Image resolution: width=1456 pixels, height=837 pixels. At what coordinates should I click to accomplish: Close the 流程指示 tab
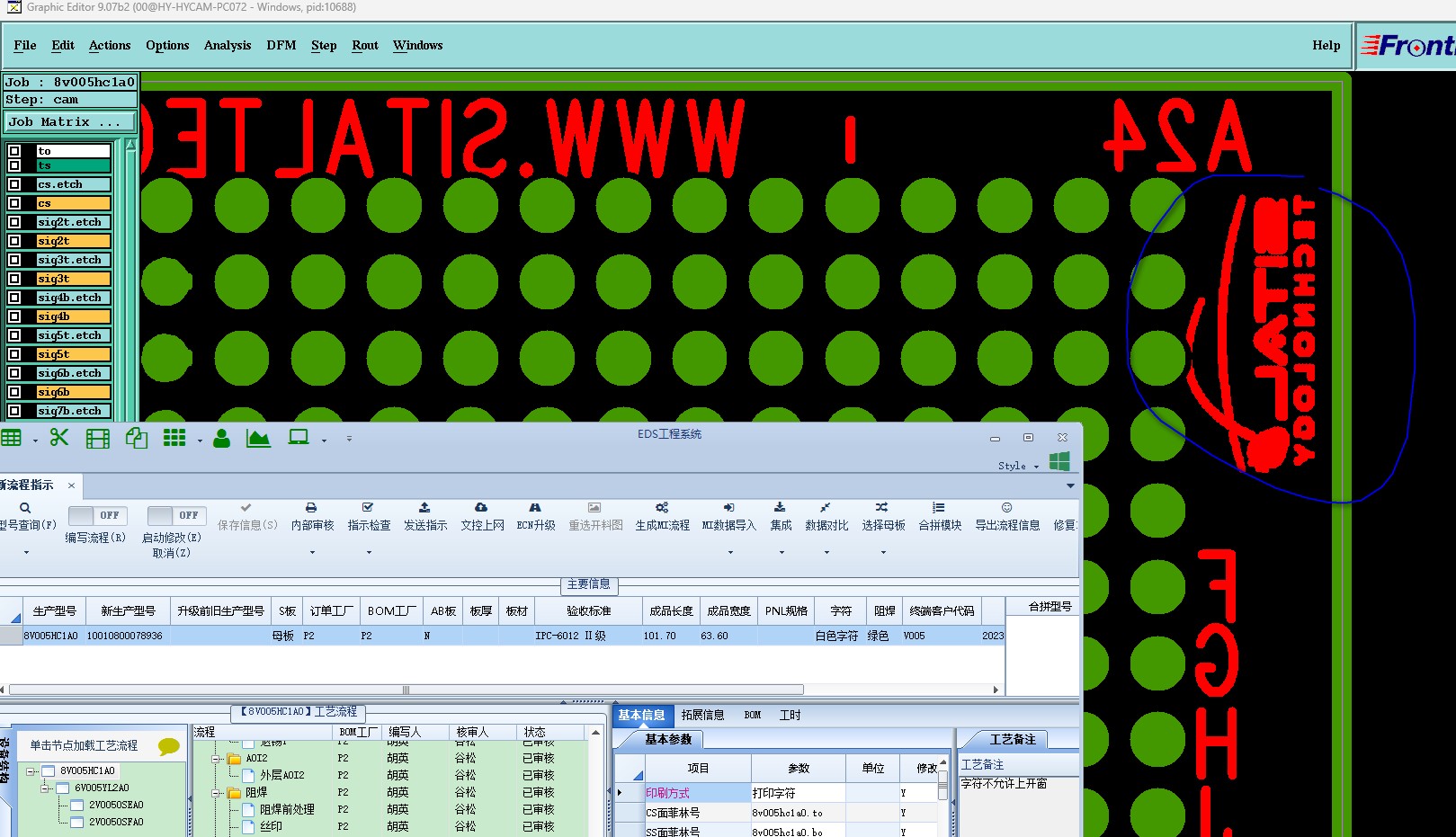point(72,485)
